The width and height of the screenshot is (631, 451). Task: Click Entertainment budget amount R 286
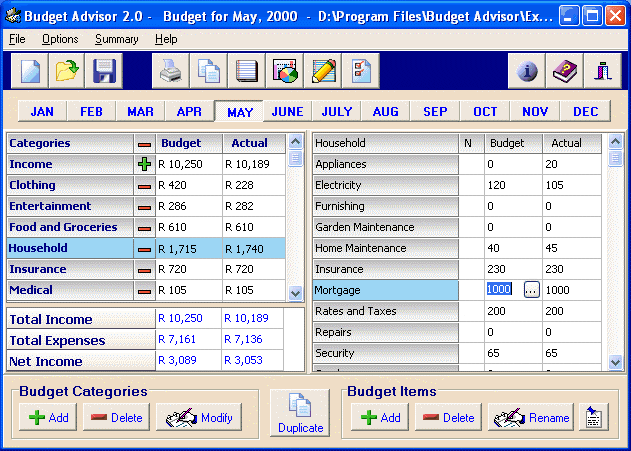tap(189, 206)
